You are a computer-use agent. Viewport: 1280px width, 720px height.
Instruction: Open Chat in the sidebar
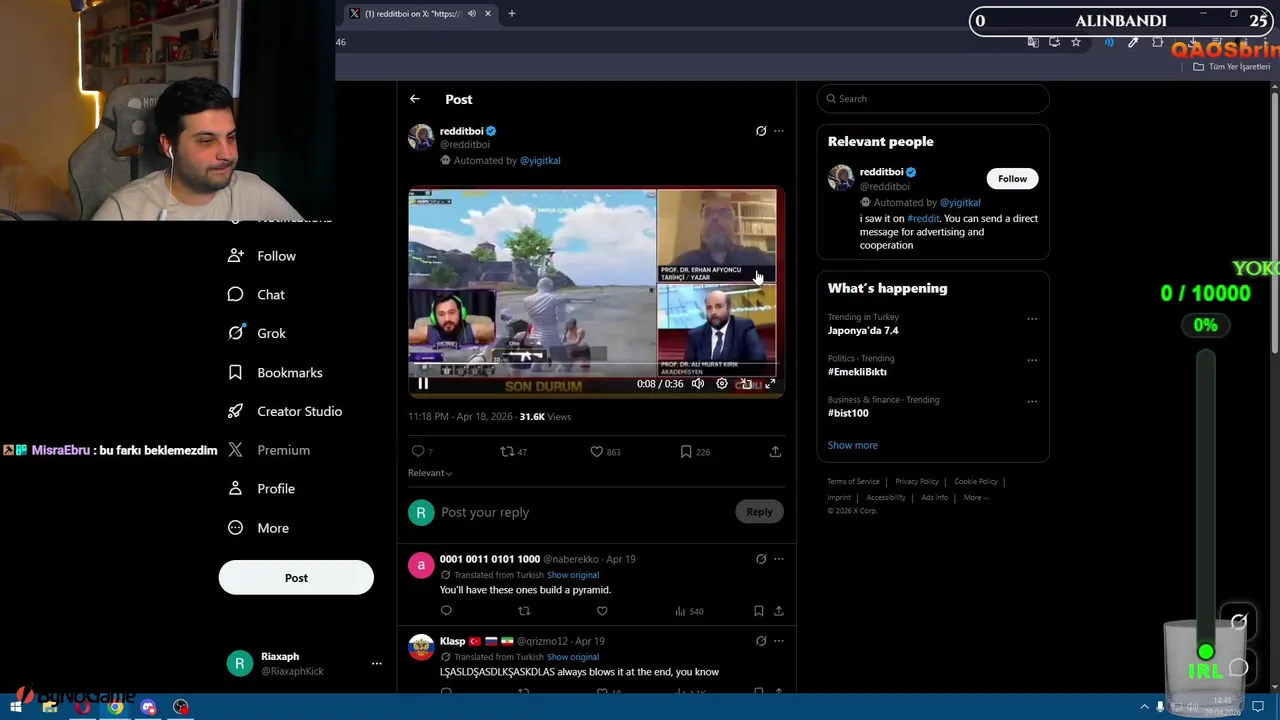(x=257, y=295)
